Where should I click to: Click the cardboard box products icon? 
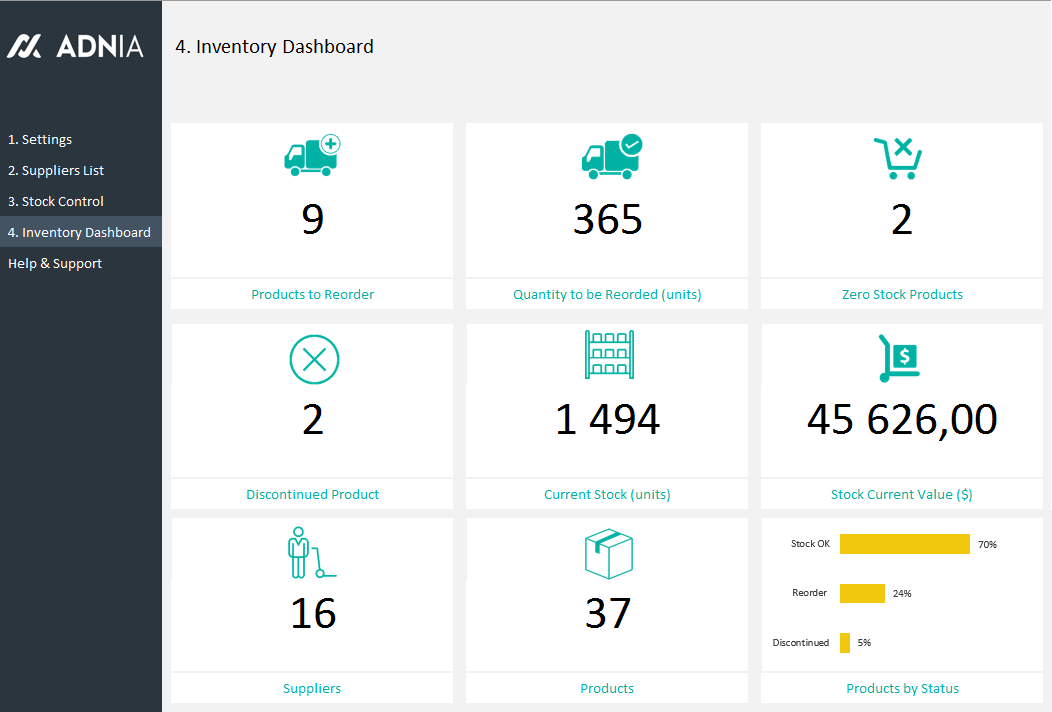pyautogui.click(x=608, y=553)
